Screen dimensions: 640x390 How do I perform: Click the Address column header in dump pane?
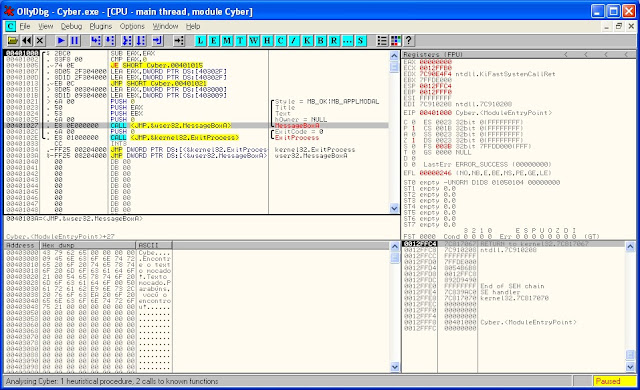(22, 245)
